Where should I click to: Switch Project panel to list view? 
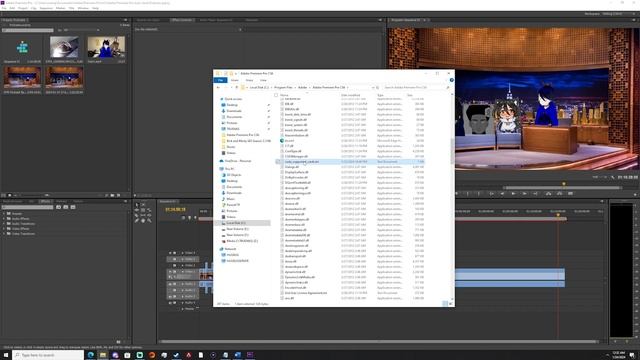4,196
